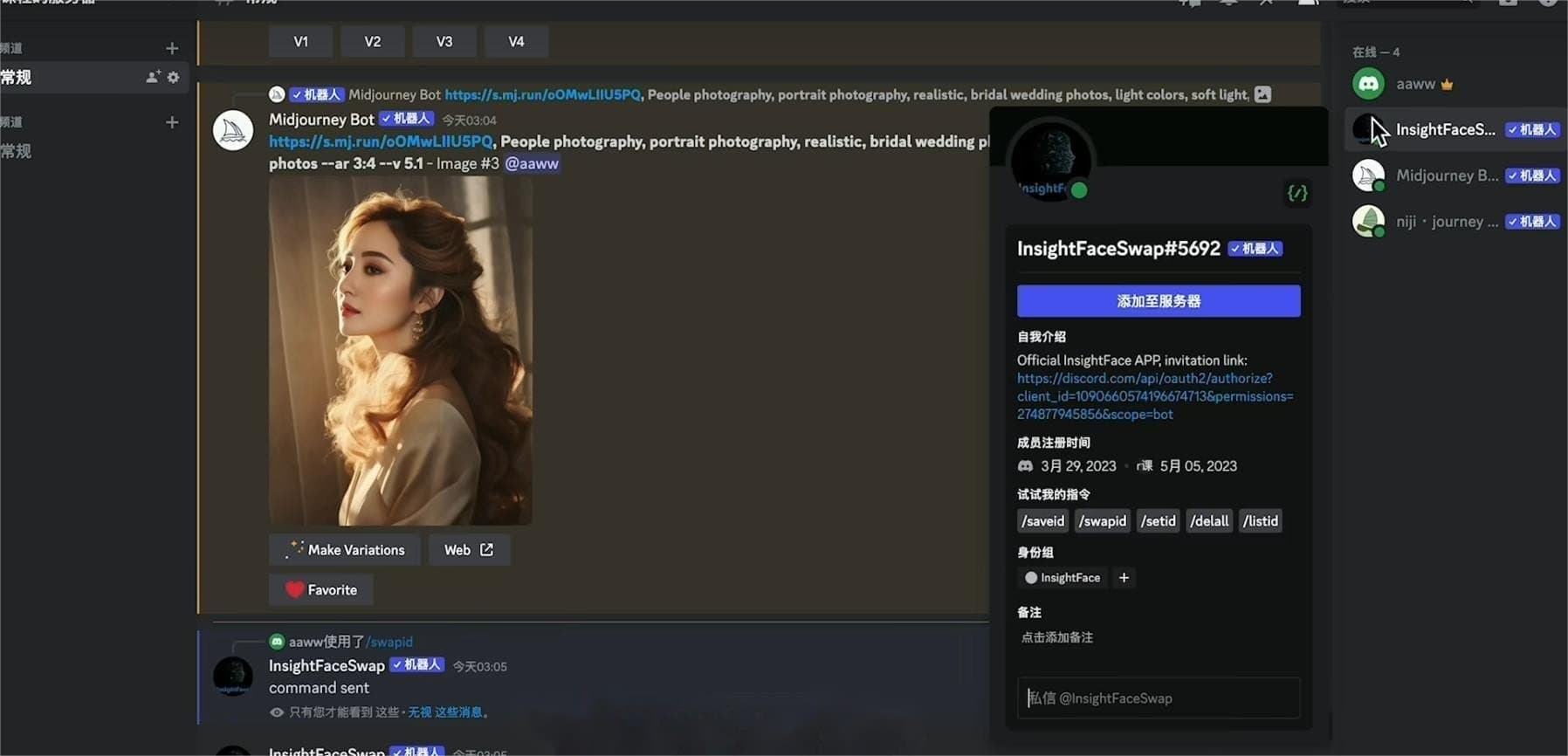Viewport: 1568px width, 756px height.
Task: Click Make Variations
Action: pyautogui.click(x=345, y=550)
